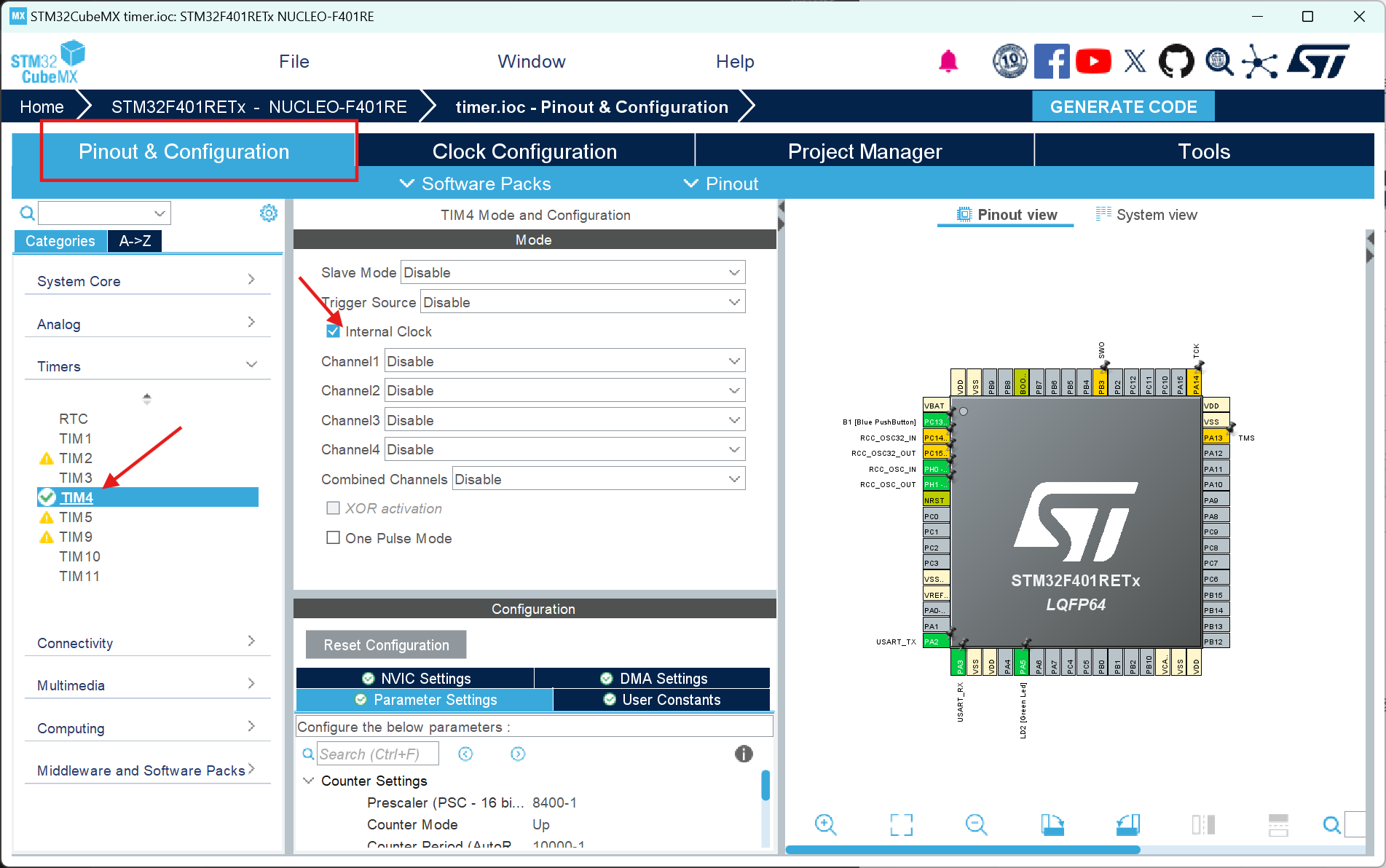This screenshot has width=1386, height=868.
Task: Click the pinout horizontal scrollbar
Action: [963, 850]
